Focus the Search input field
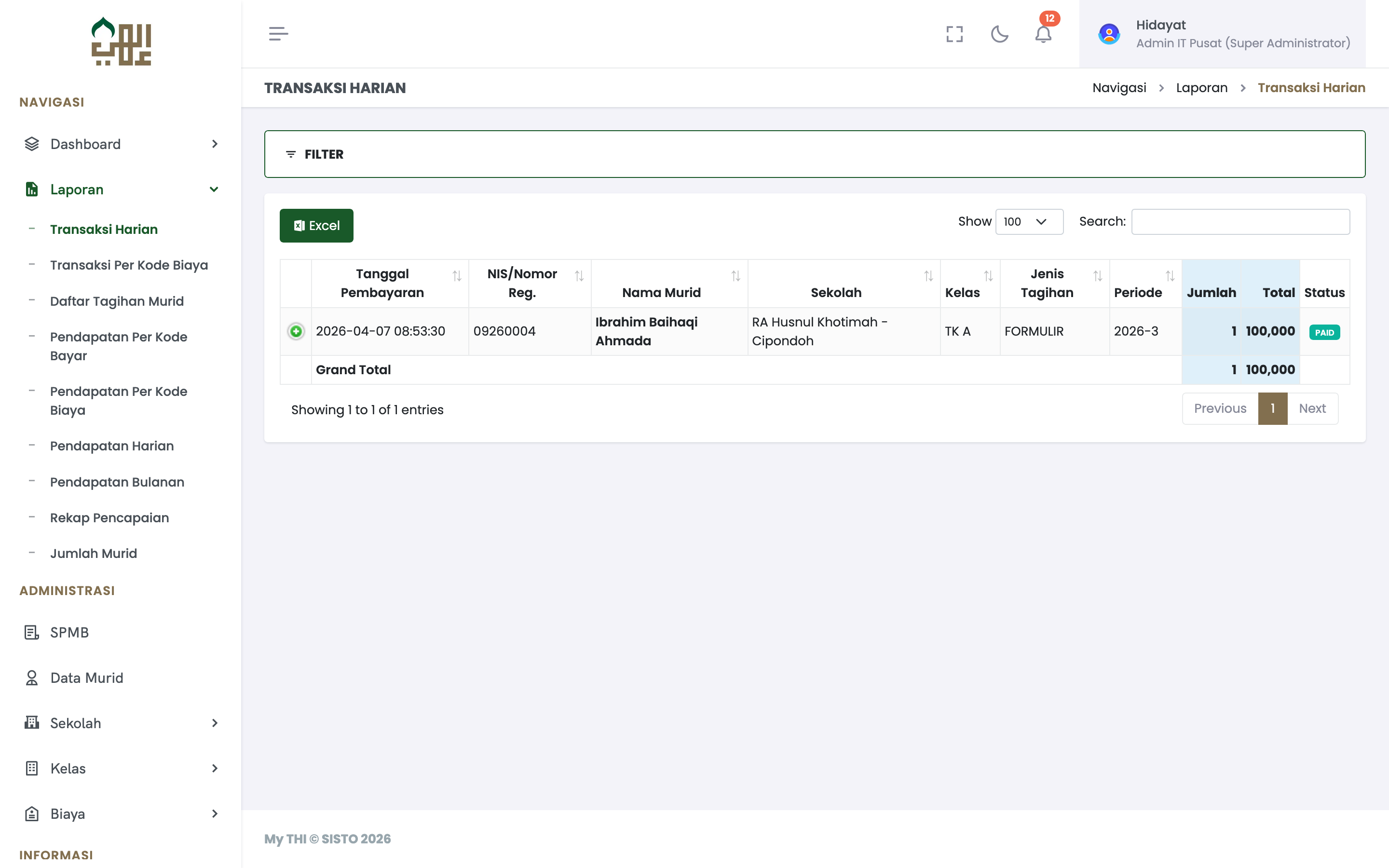Image resolution: width=1389 pixels, height=868 pixels. [1240, 222]
